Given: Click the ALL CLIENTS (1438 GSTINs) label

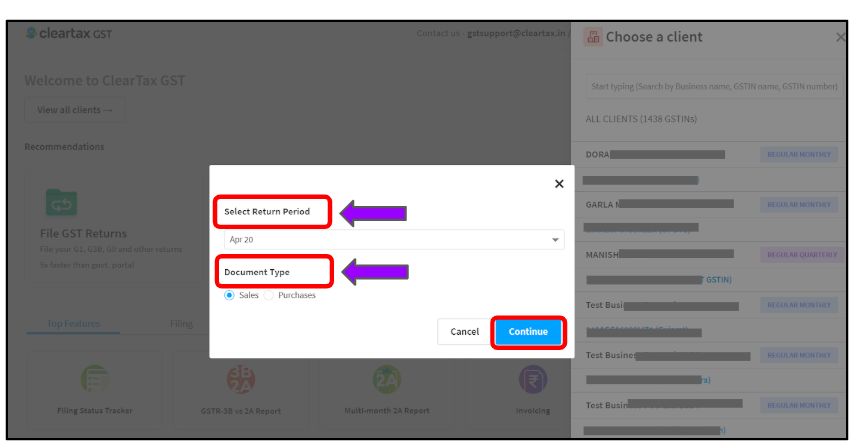Looking at the screenshot, I should [641, 119].
